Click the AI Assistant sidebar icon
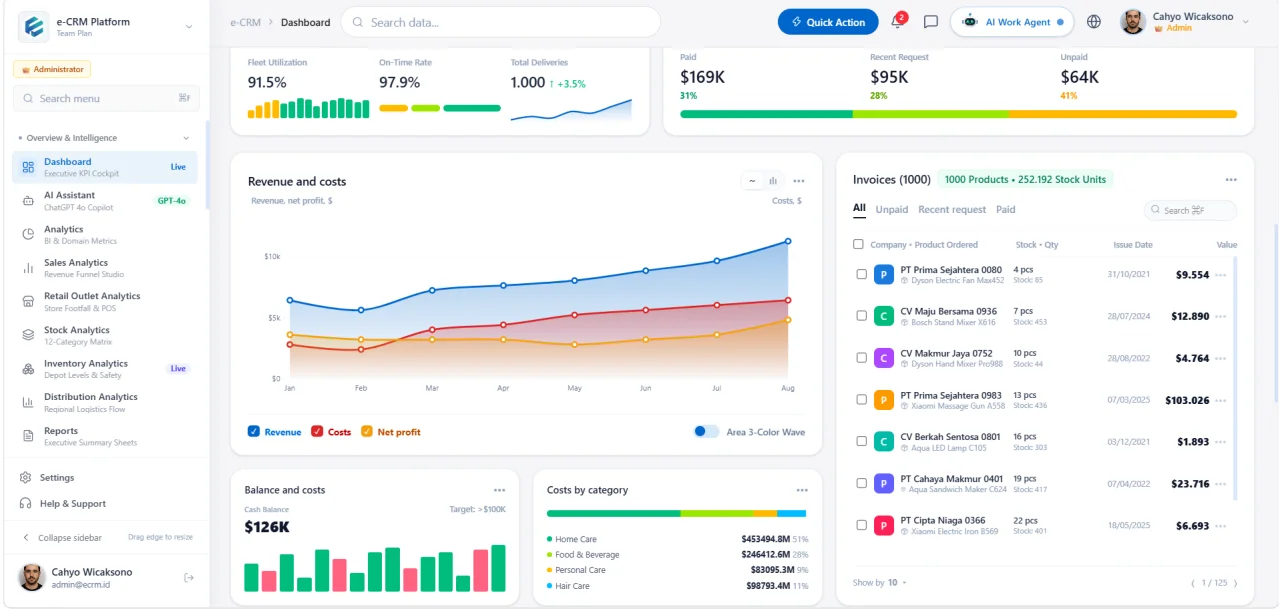The width and height of the screenshot is (1280, 609). (28, 201)
